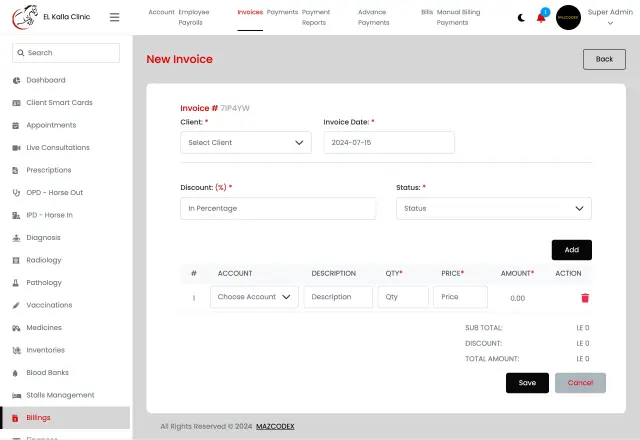Click the SUB TOTAL label
This screenshot has width=640, height=440.
point(484,328)
